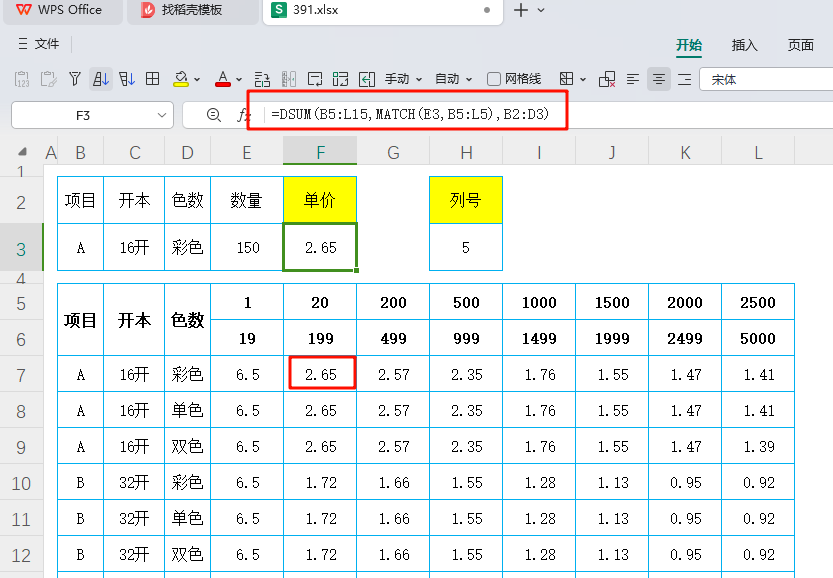Click the merge cells icon
833x578 pixels.
point(340,79)
